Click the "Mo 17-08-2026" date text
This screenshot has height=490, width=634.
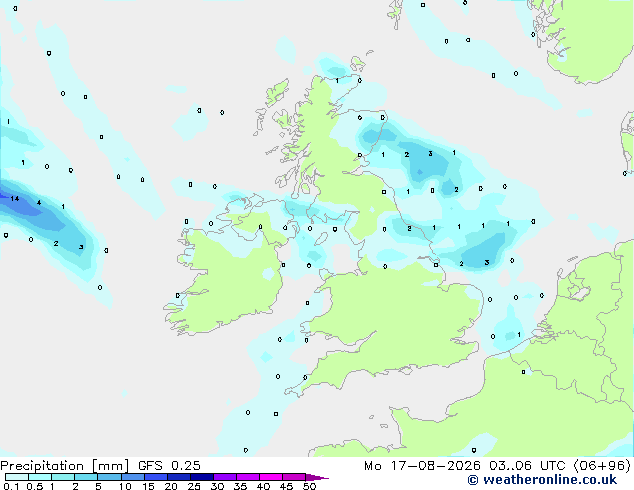423,466
